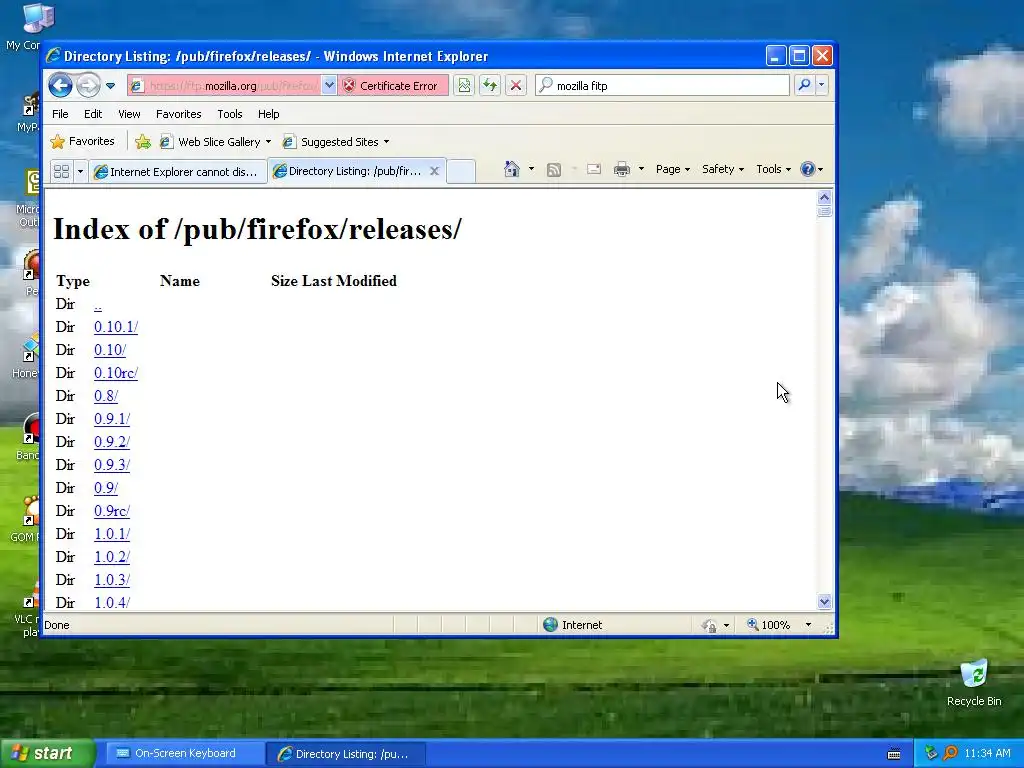1024x768 pixels.
Task: Click the search box containing 'mozilla fitp'
Action: point(662,86)
